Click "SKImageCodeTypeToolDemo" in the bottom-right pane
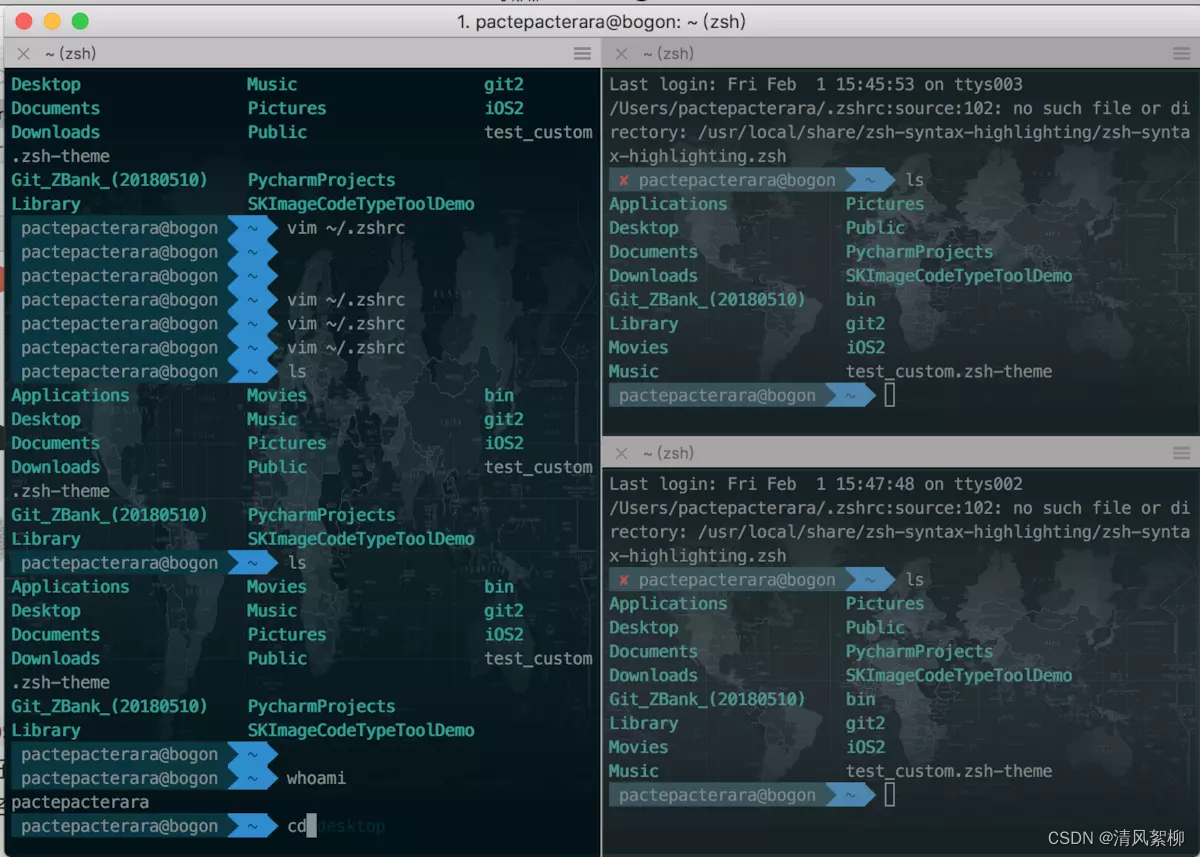The width and height of the screenshot is (1200, 857). point(959,676)
